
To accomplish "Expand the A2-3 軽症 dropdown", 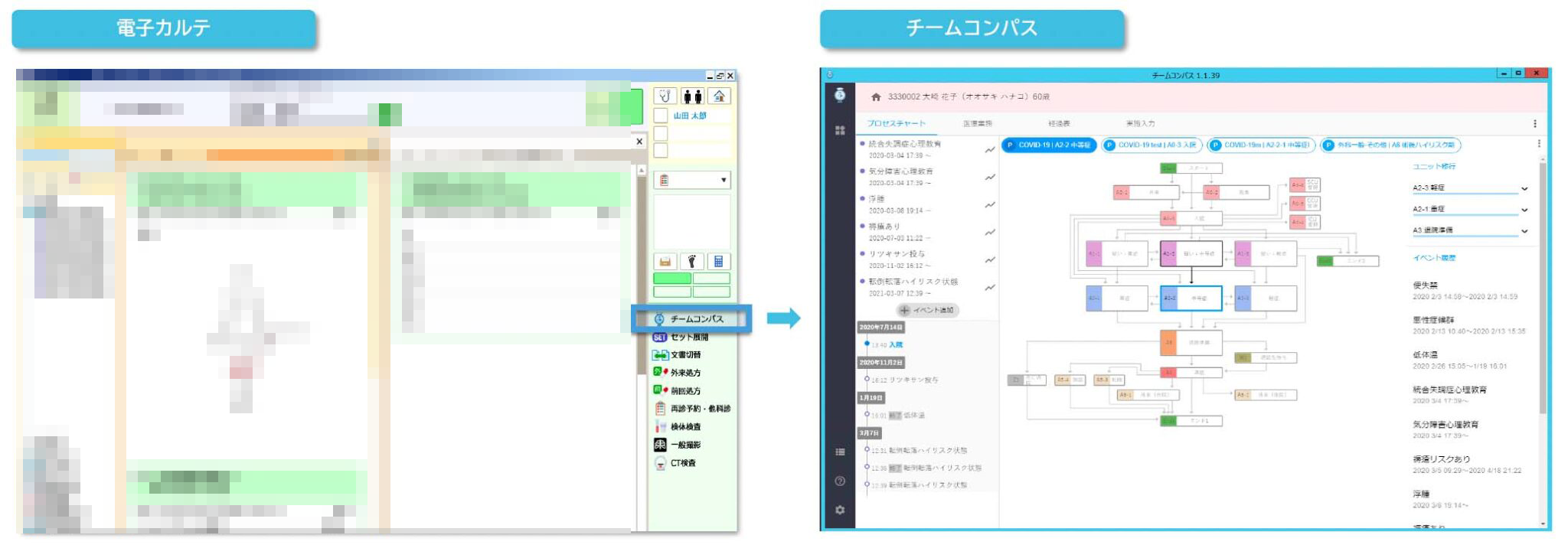I will point(1524,188).
